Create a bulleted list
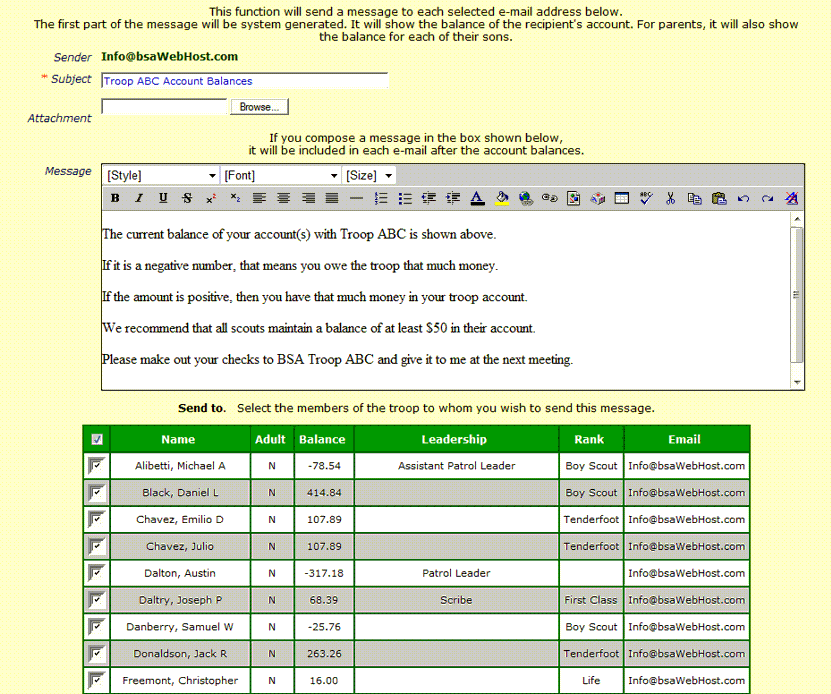The height and width of the screenshot is (694, 831). coord(405,199)
